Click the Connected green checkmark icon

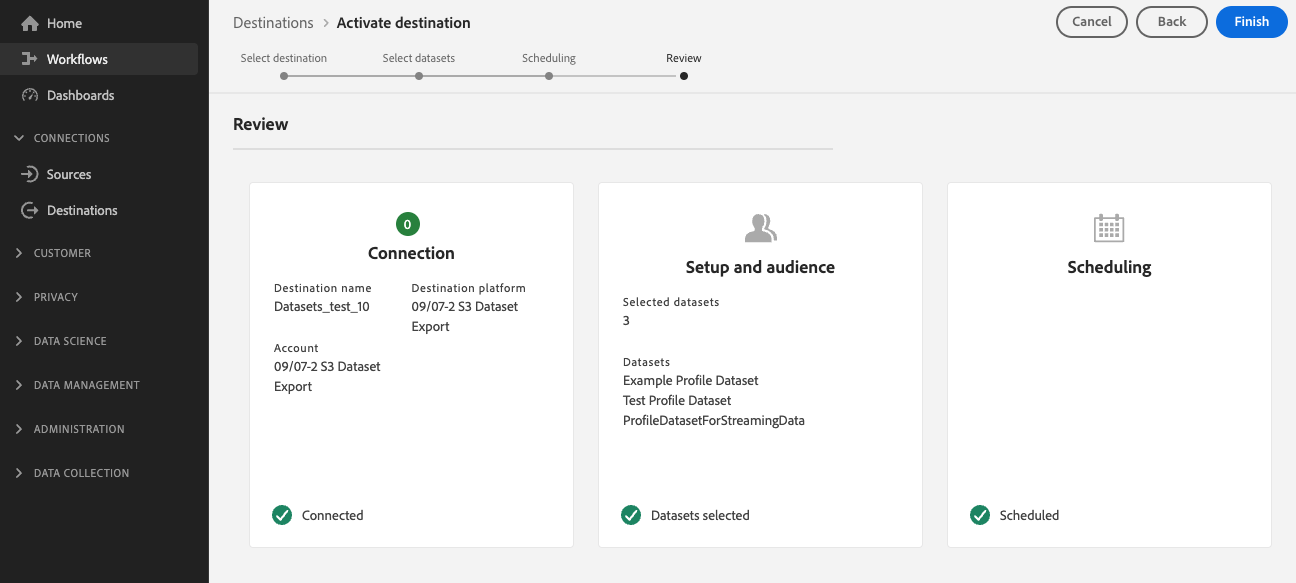282,515
